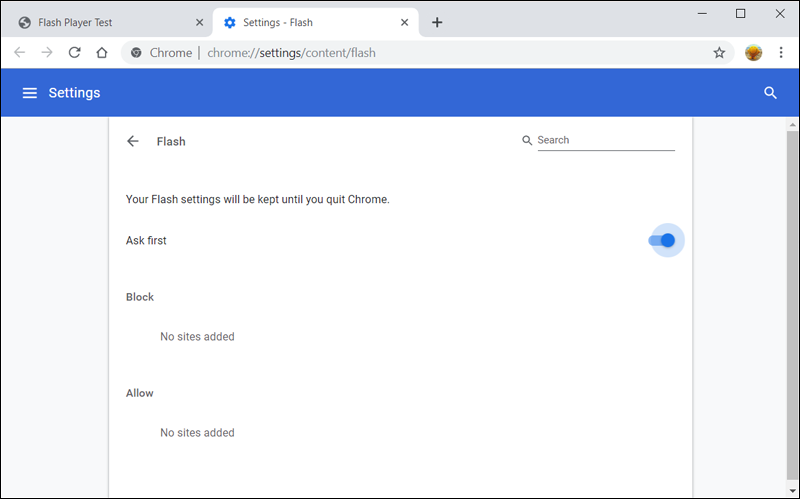
Task: Select the Settings - Flash tab
Action: (300, 23)
